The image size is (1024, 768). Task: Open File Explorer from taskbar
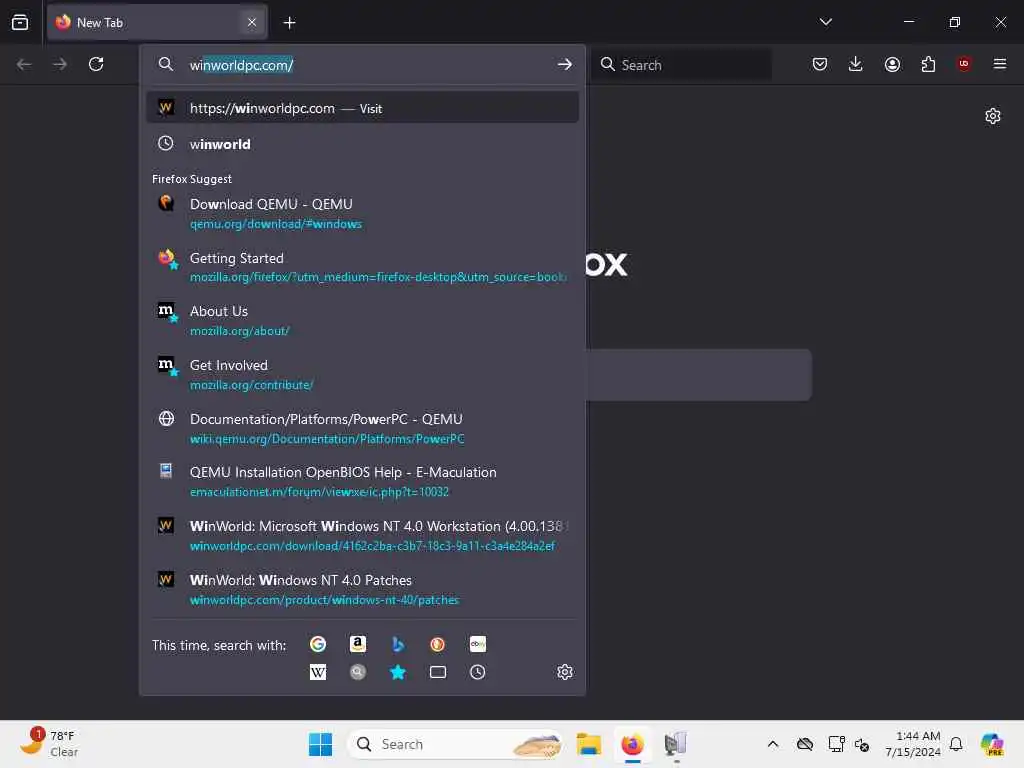pos(588,744)
